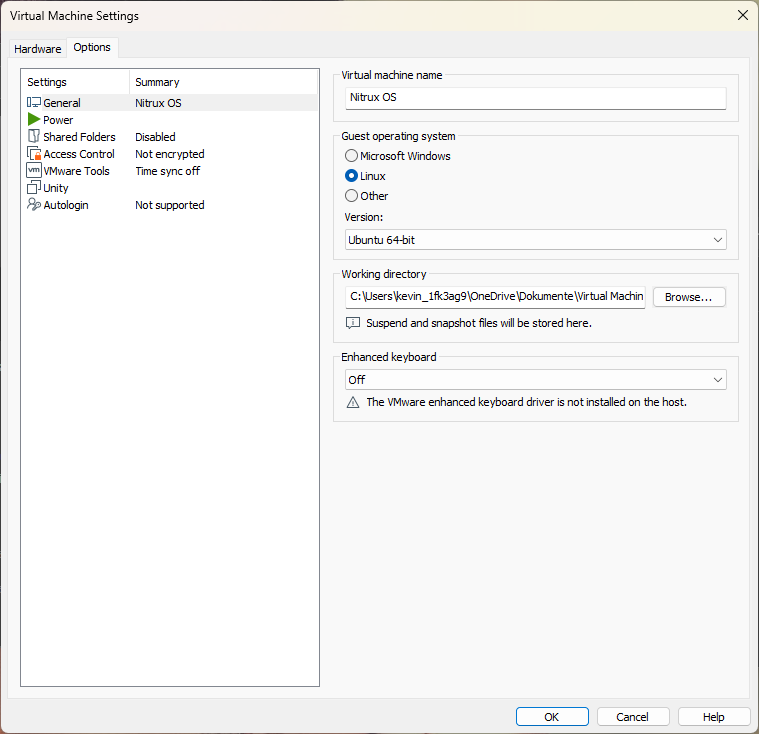Screen dimensions: 759x734
Task: Select the VMware Tools row label
Action: [x=76, y=171]
